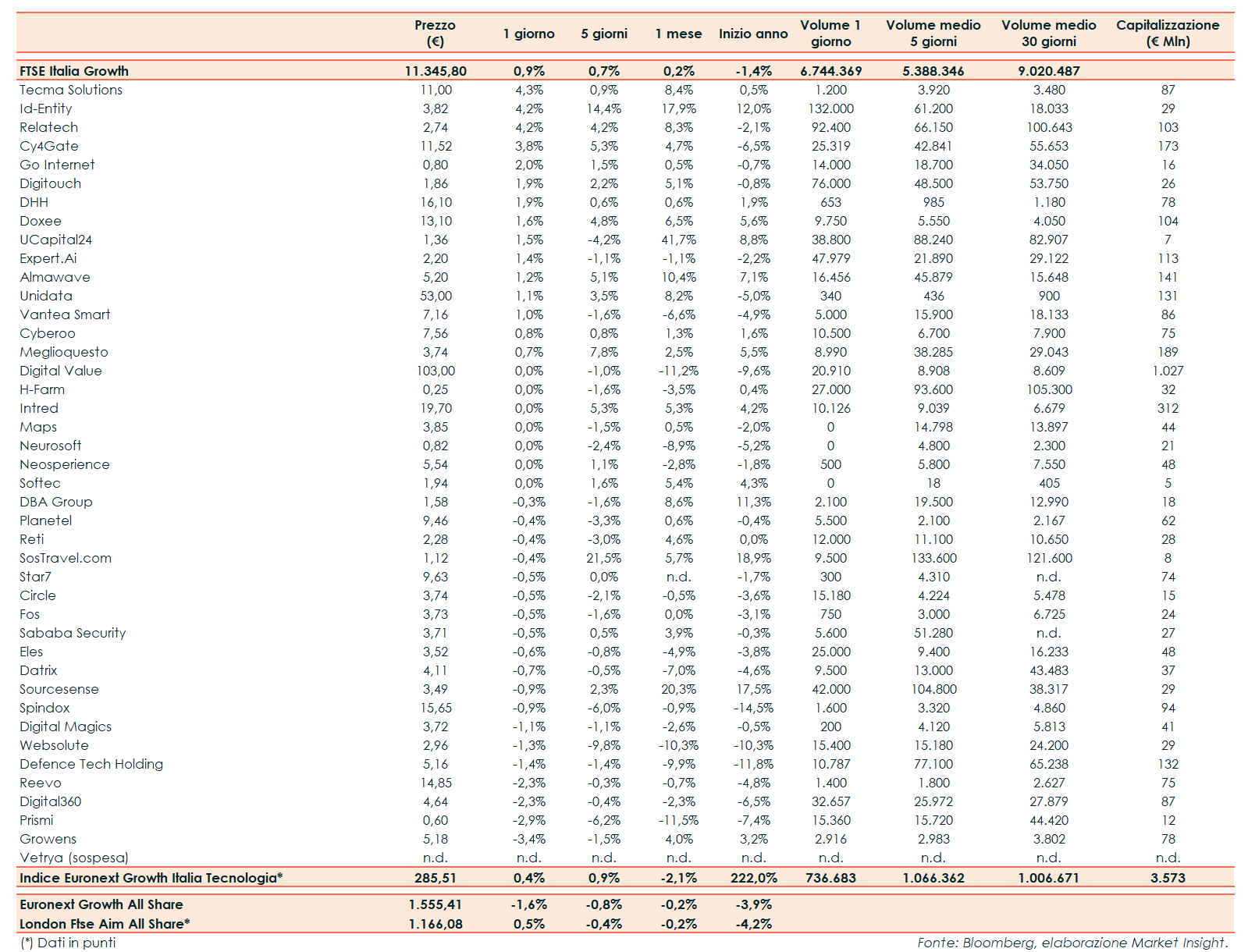This screenshot has width=1248, height=952.
Task: Select the "(*) Dati in punti" footnote
Action: pyautogui.click(x=68, y=943)
